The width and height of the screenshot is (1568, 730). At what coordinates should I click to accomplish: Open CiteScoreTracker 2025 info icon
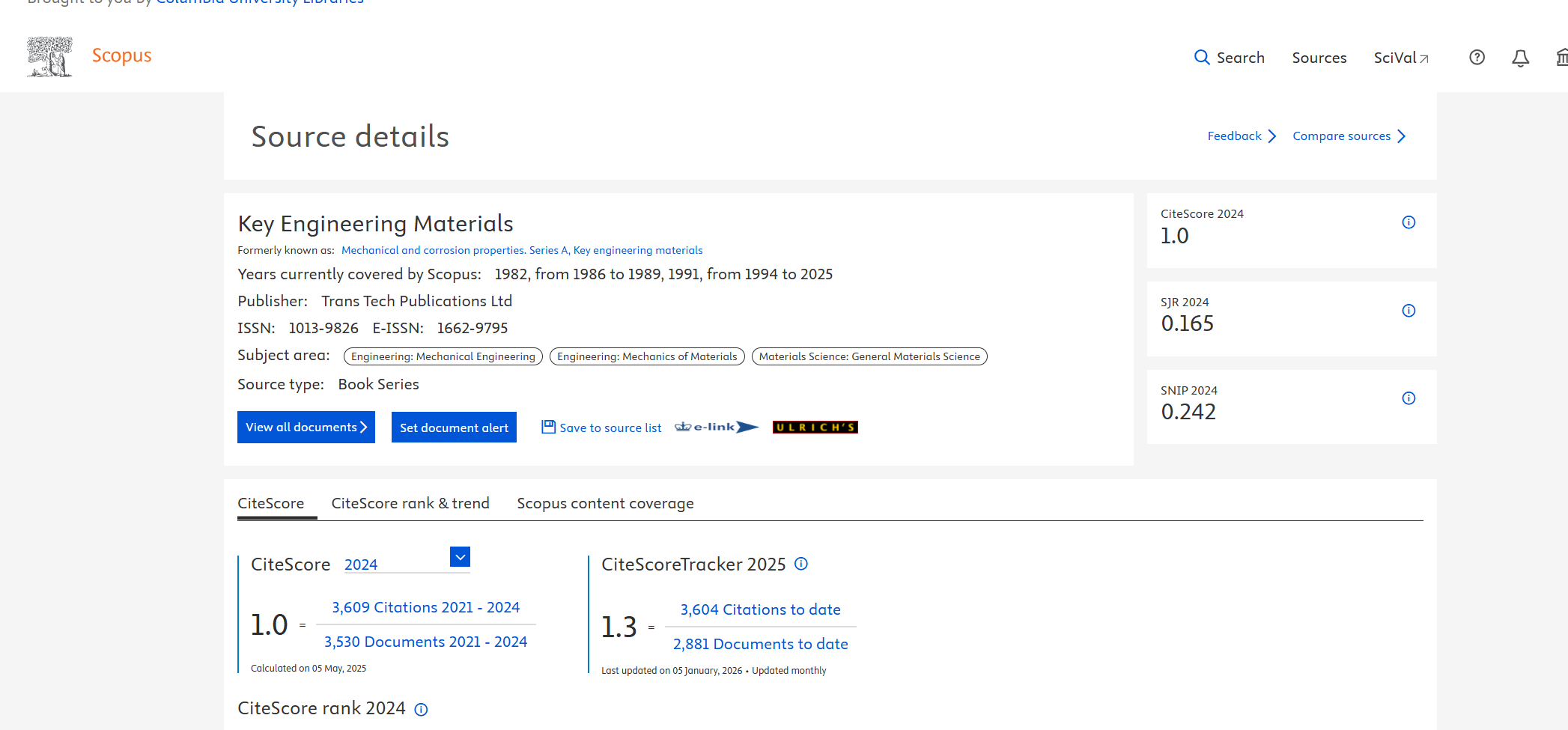(801, 564)
